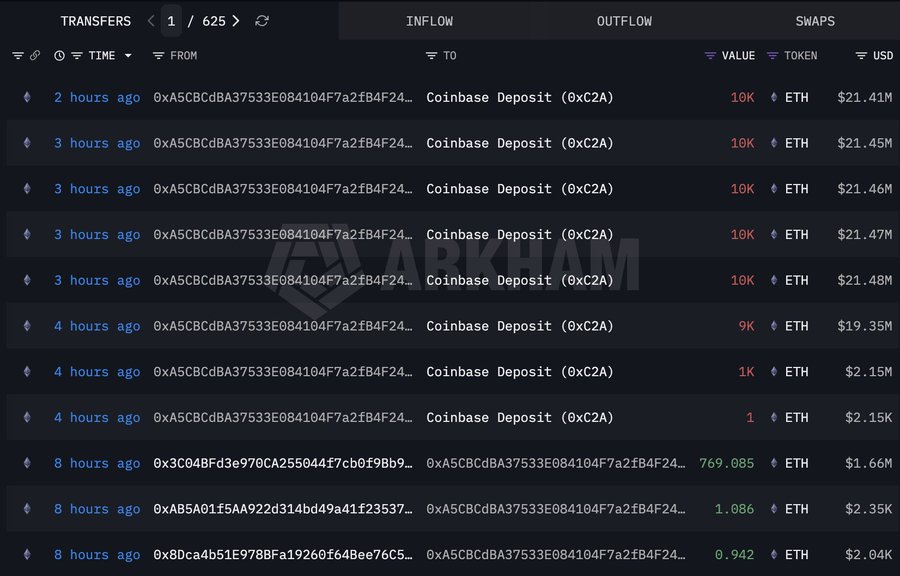
Task: Switch to the OUTFLOW tab
Action: click(x=624, y=21)
